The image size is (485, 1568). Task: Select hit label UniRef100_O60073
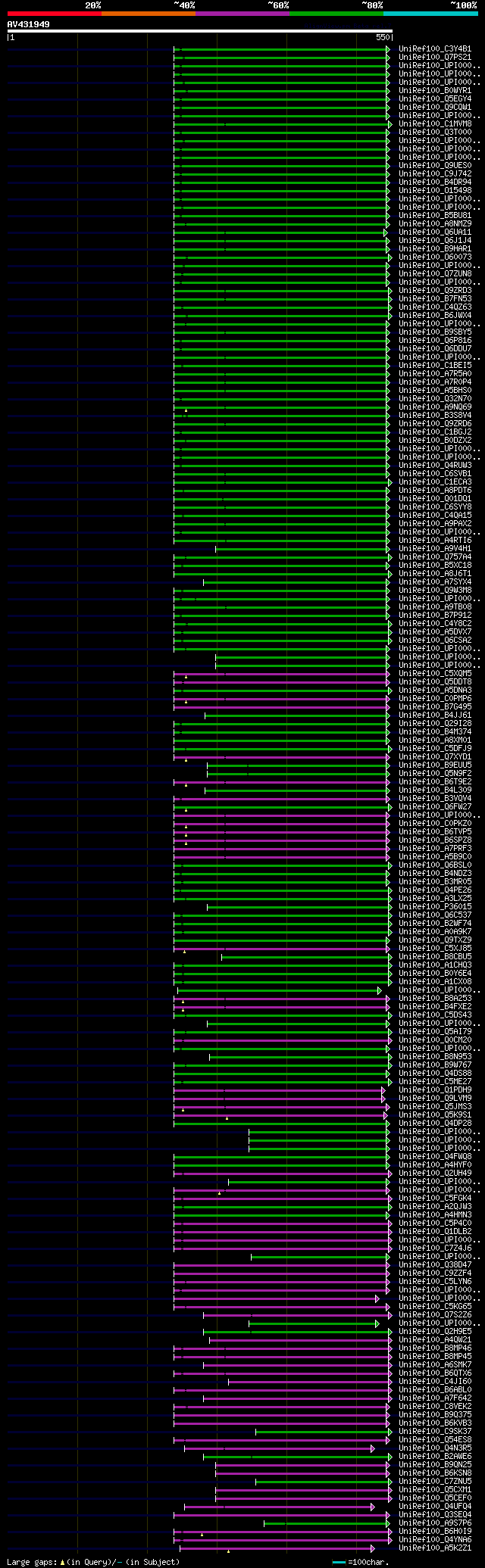tap(435, 257)
